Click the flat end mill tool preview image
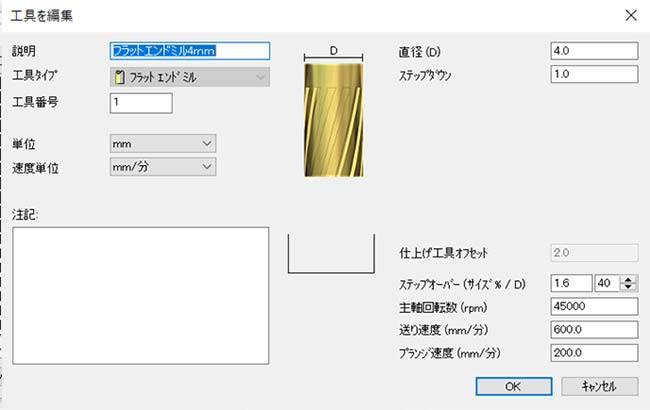Viewport: 650px width, 410px height. (334, 120)
